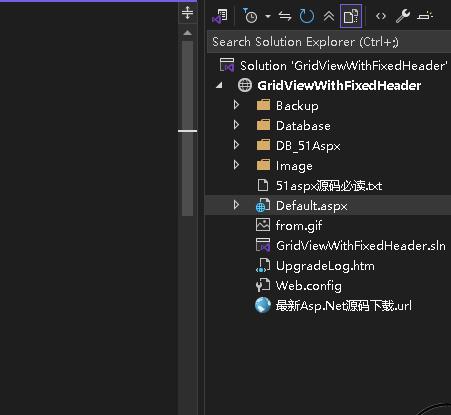
Task: Open Properties via the wrench icon
Action: pos(403,16)
